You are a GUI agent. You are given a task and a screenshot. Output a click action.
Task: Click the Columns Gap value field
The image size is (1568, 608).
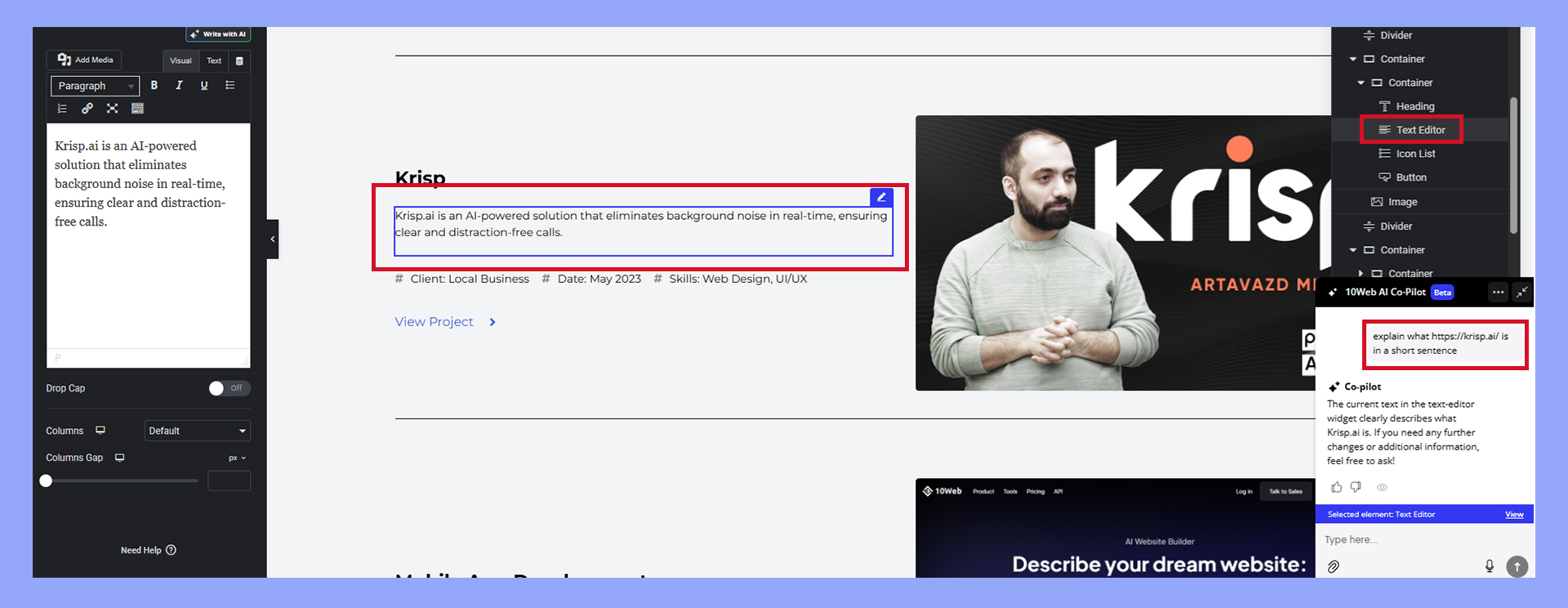[x=229, y=481]
